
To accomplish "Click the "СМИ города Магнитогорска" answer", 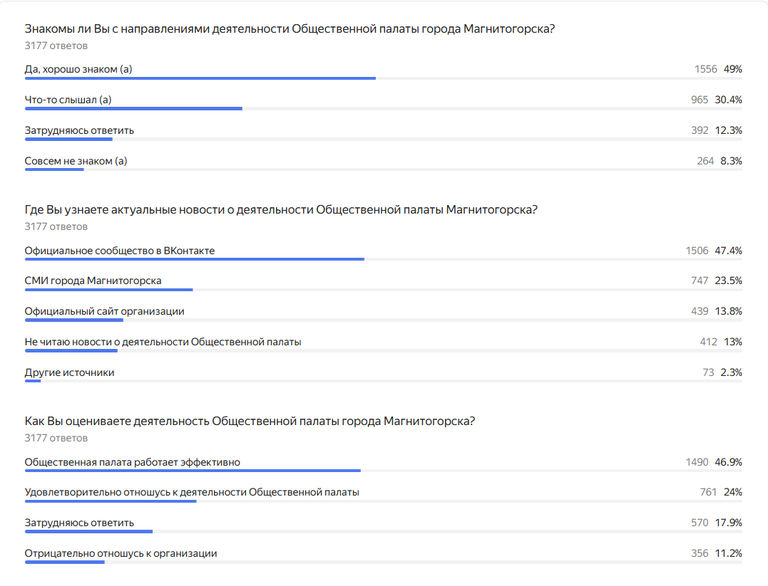I will 93,281.
